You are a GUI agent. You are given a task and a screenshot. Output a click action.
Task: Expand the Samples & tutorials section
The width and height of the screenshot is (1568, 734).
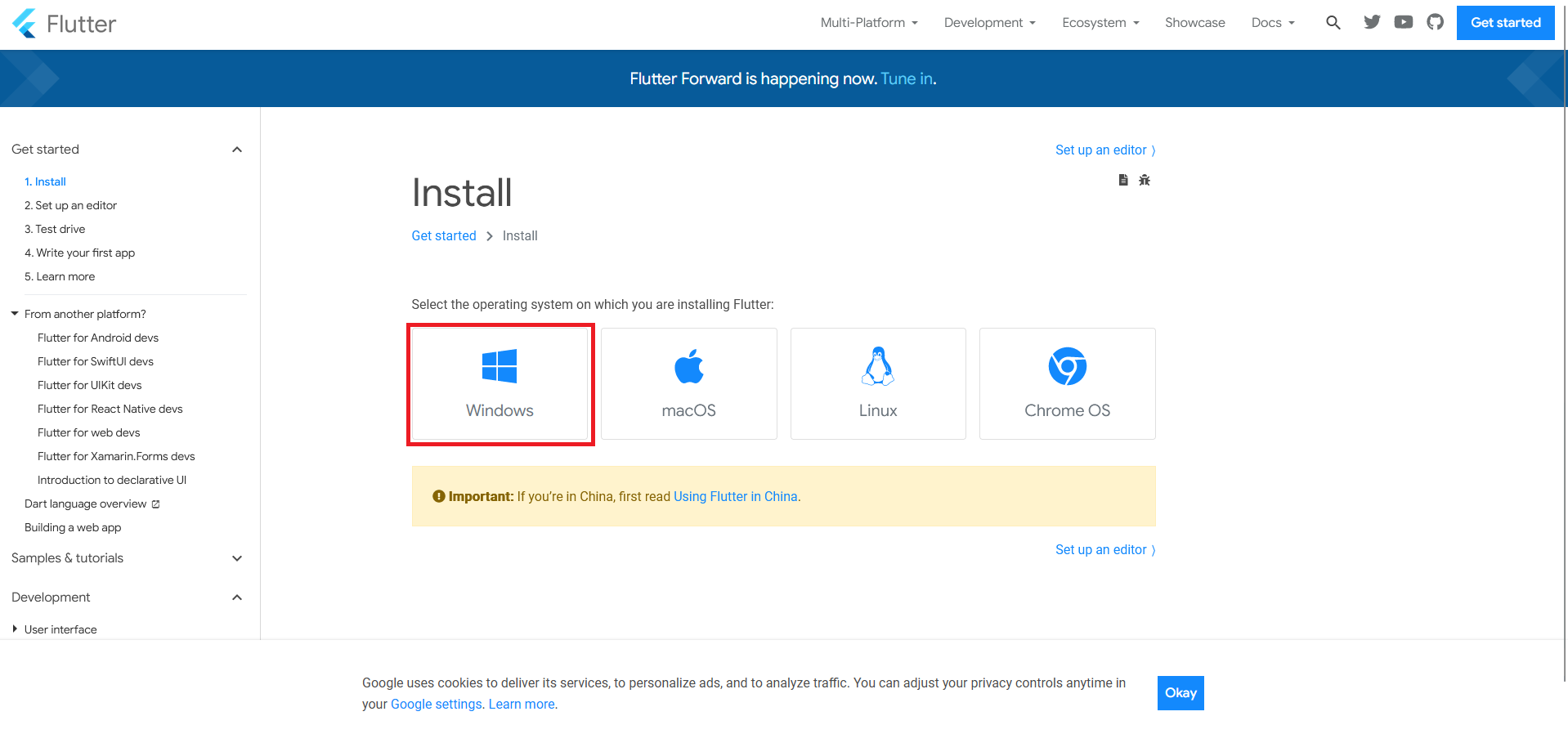click(237, 558)
